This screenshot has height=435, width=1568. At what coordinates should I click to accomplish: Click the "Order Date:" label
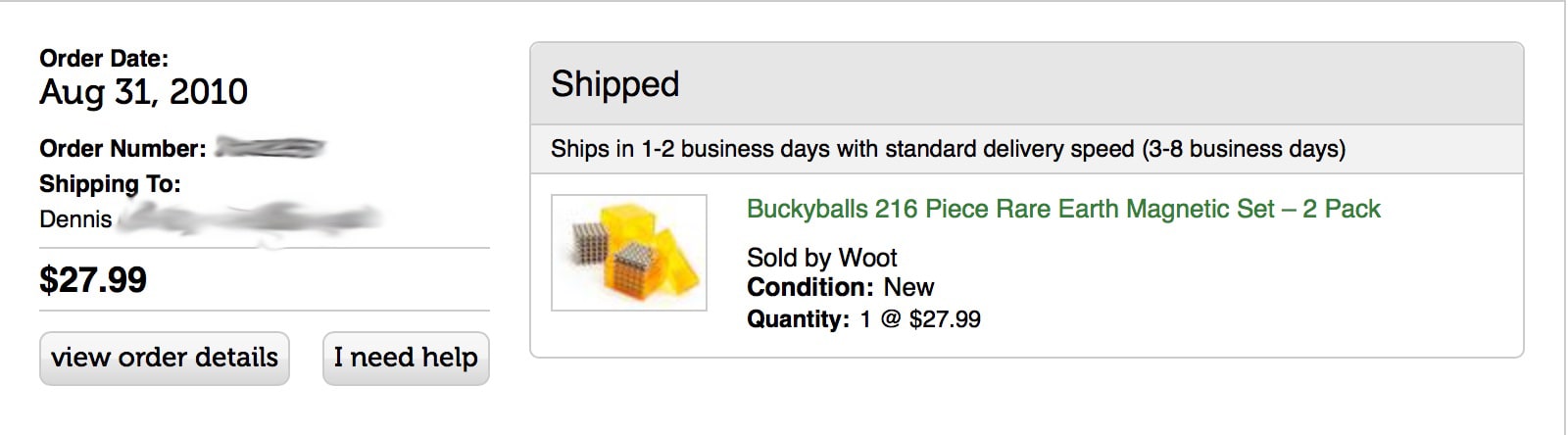pyautogui.click(x=104, y=59)
